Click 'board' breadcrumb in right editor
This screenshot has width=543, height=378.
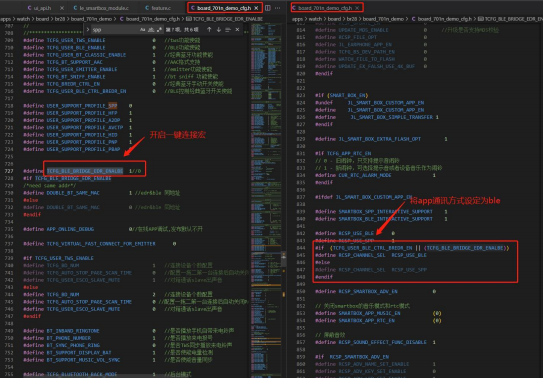click(334, 19)
